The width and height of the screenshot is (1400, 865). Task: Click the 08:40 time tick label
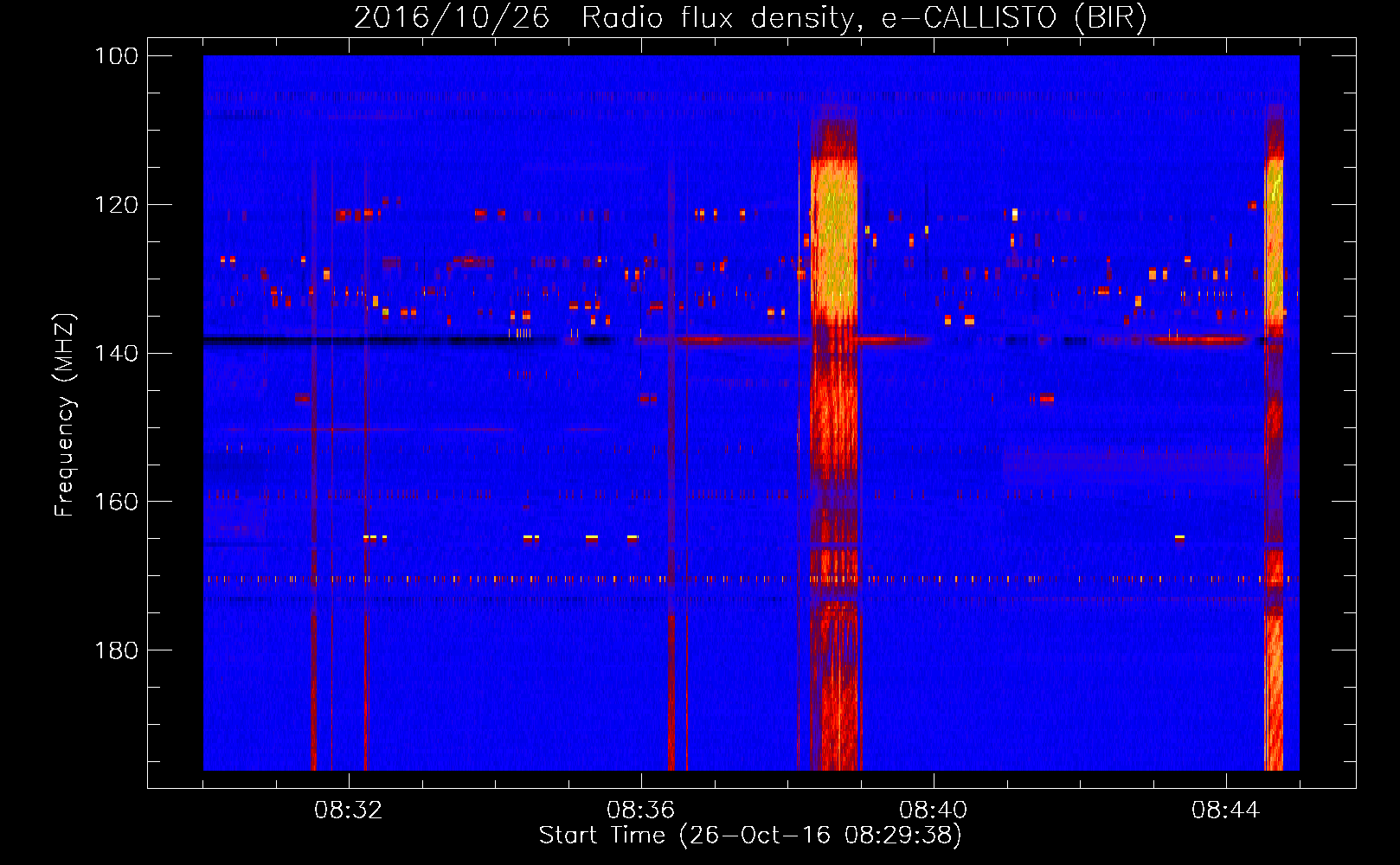click(934, 811)
